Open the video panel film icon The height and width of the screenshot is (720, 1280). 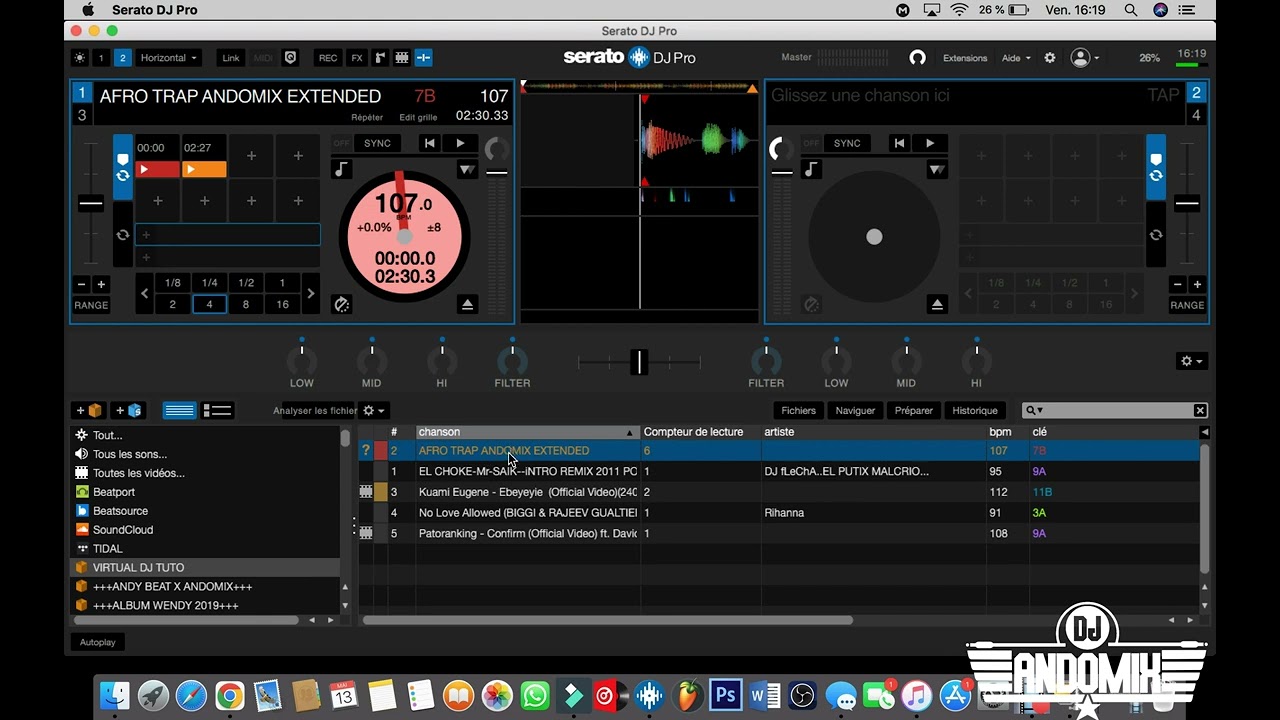coord(402,58)
